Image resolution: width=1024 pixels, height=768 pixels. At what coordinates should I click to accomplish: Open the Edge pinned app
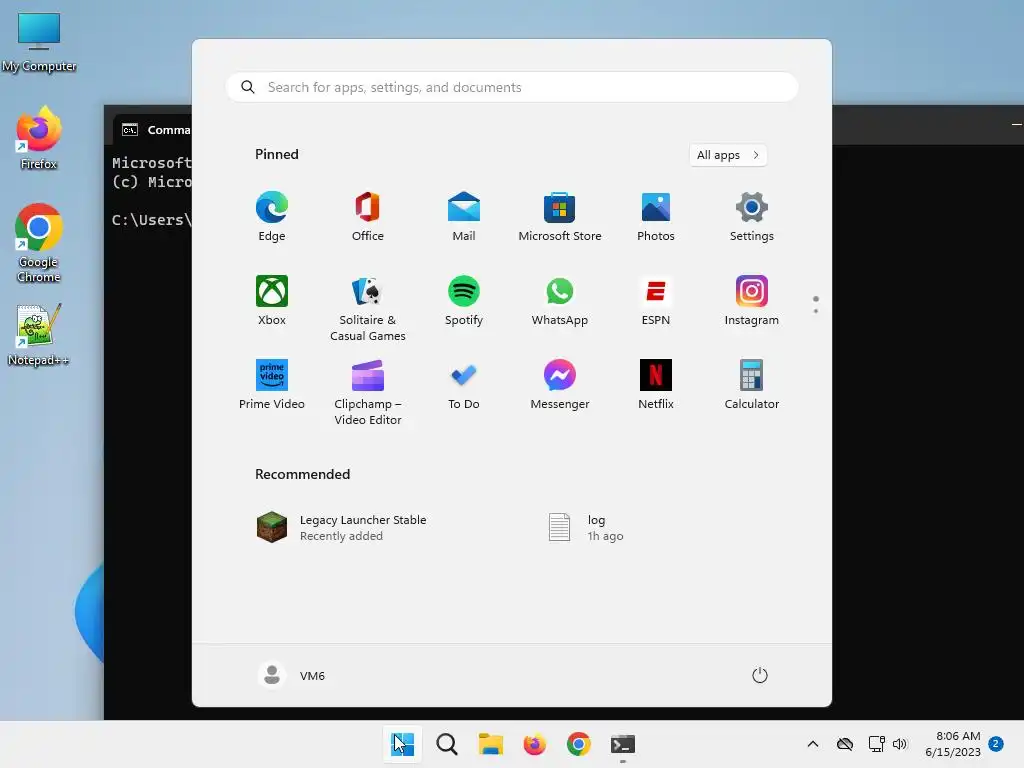[x=272, y=217]
